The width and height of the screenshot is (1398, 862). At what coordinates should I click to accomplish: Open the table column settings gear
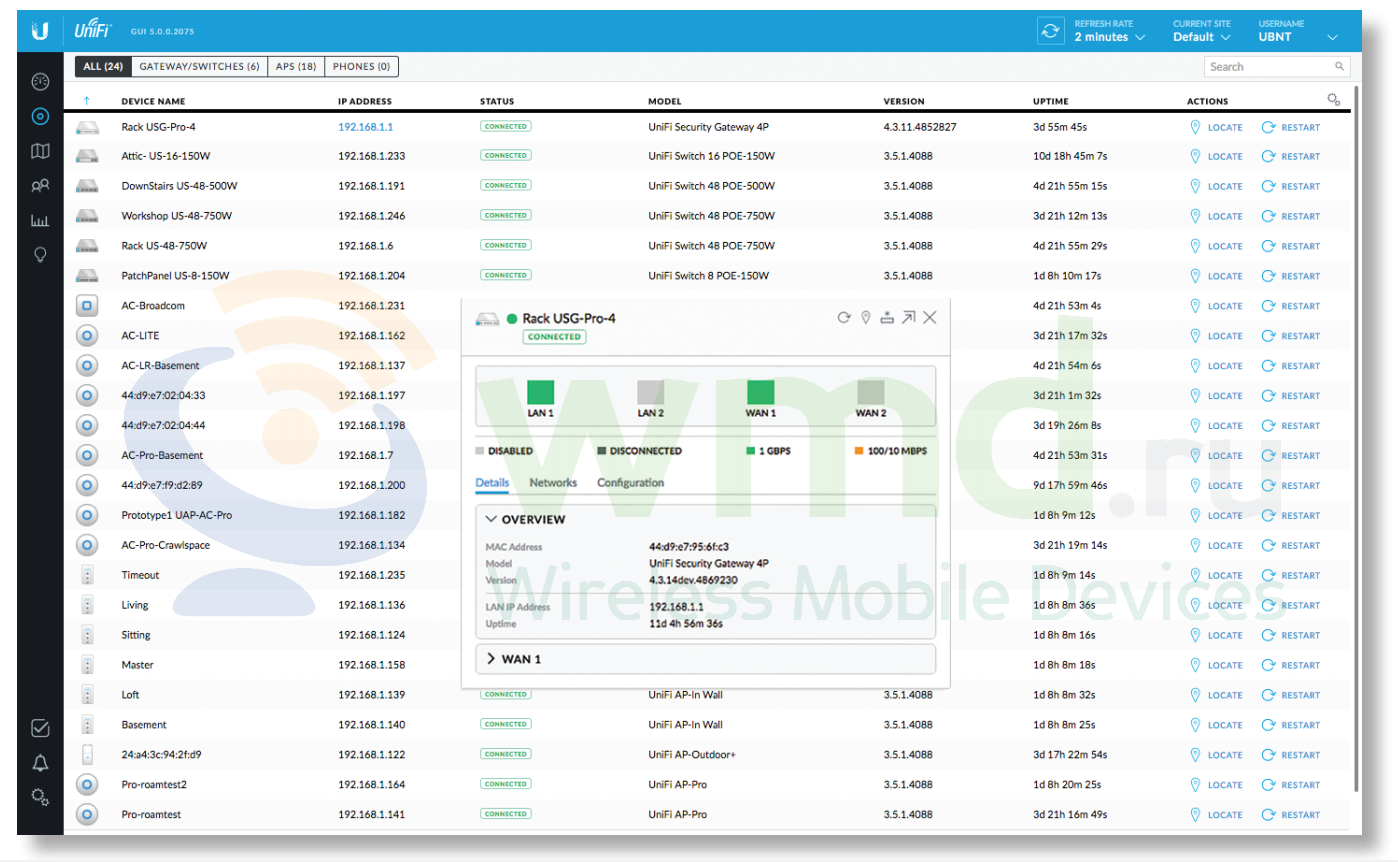pyautogui.click(x=1333, y=100)
